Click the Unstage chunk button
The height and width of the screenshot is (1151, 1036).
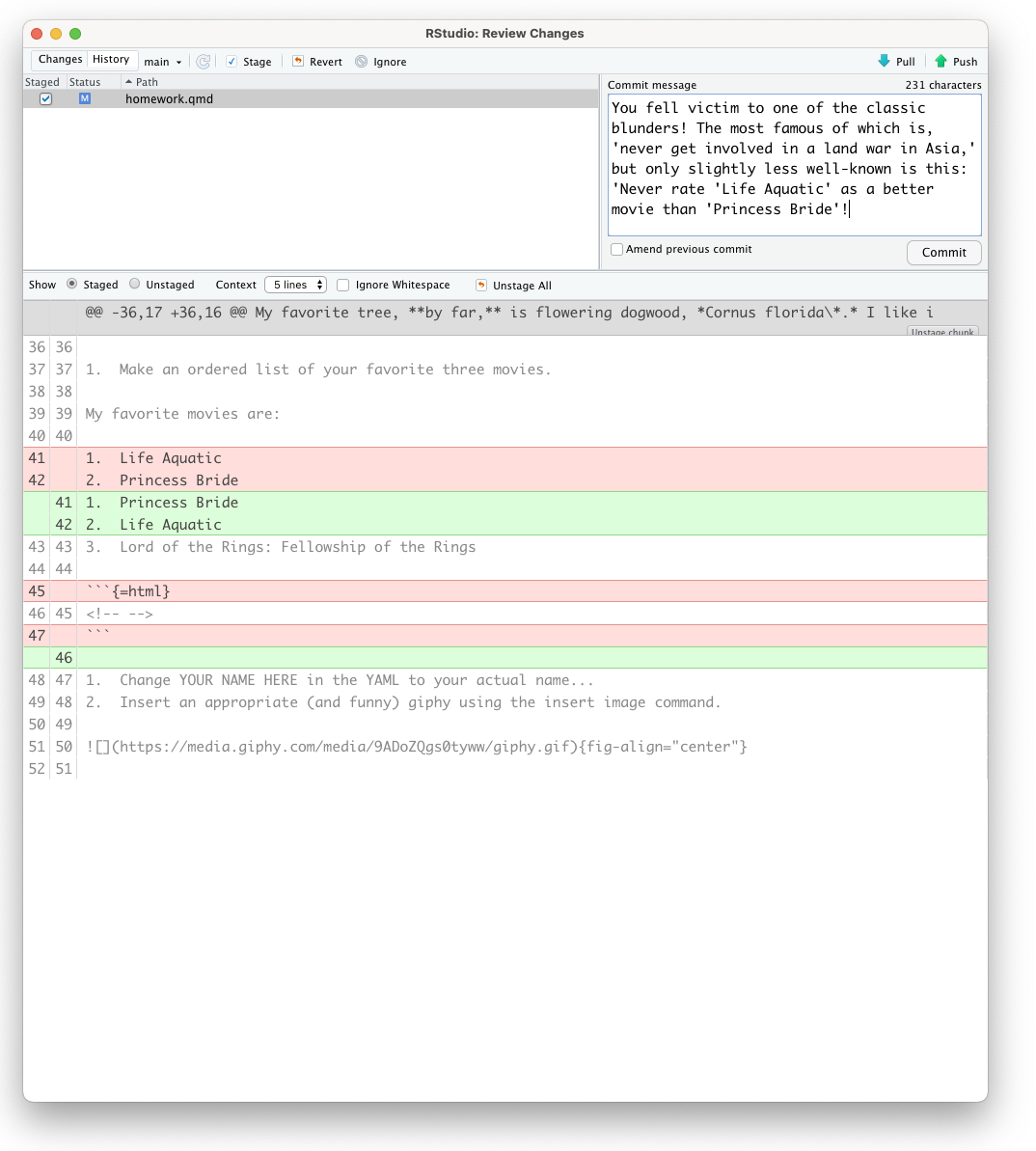click(x=942, y=332)
